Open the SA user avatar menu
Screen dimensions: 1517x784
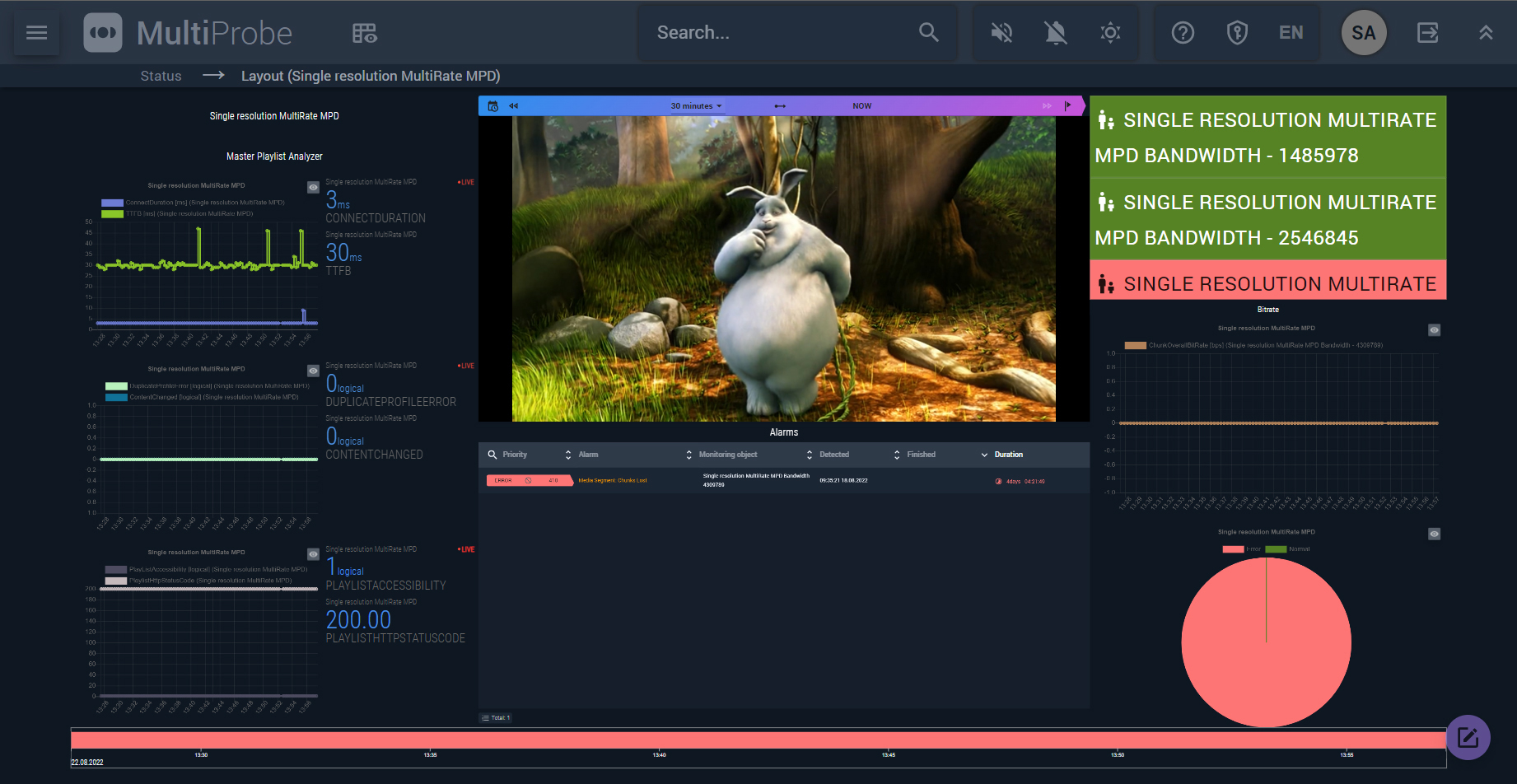tap(1364, 33)
